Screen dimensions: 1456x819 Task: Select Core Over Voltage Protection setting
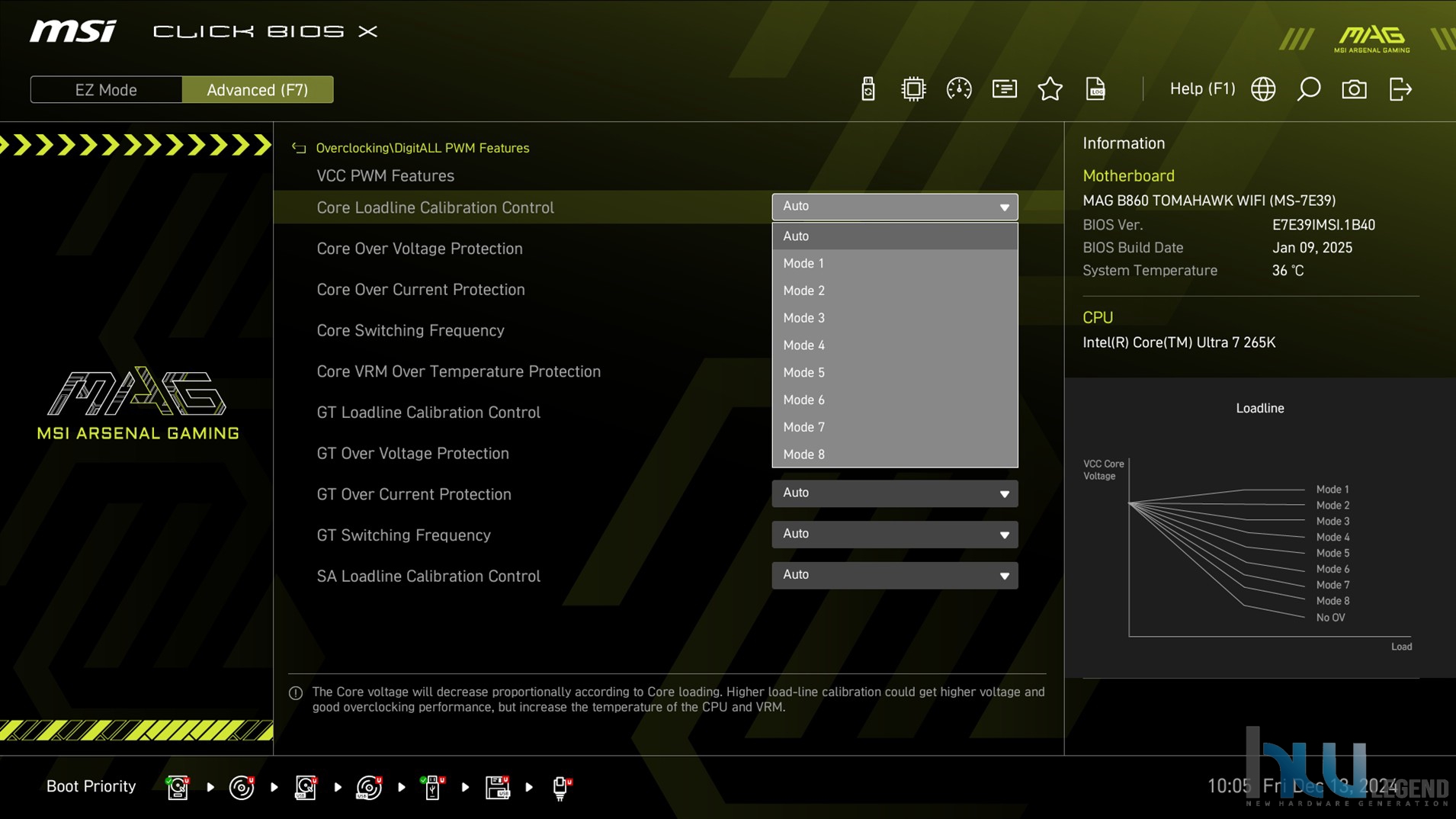click(x=419, y=249)
